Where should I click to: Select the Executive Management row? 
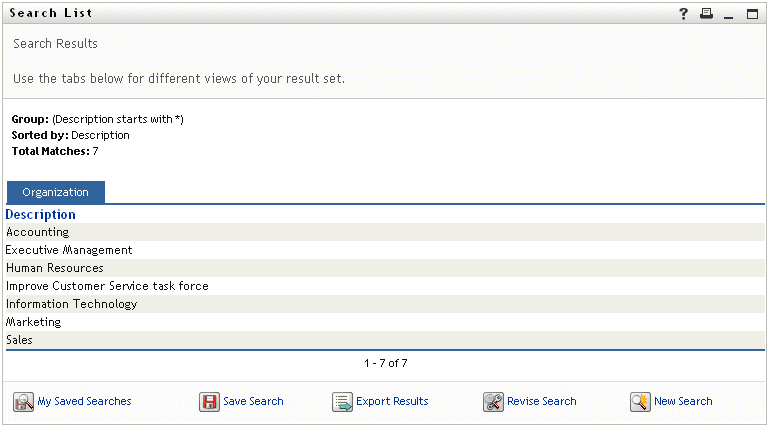click(x=69, y=250)
